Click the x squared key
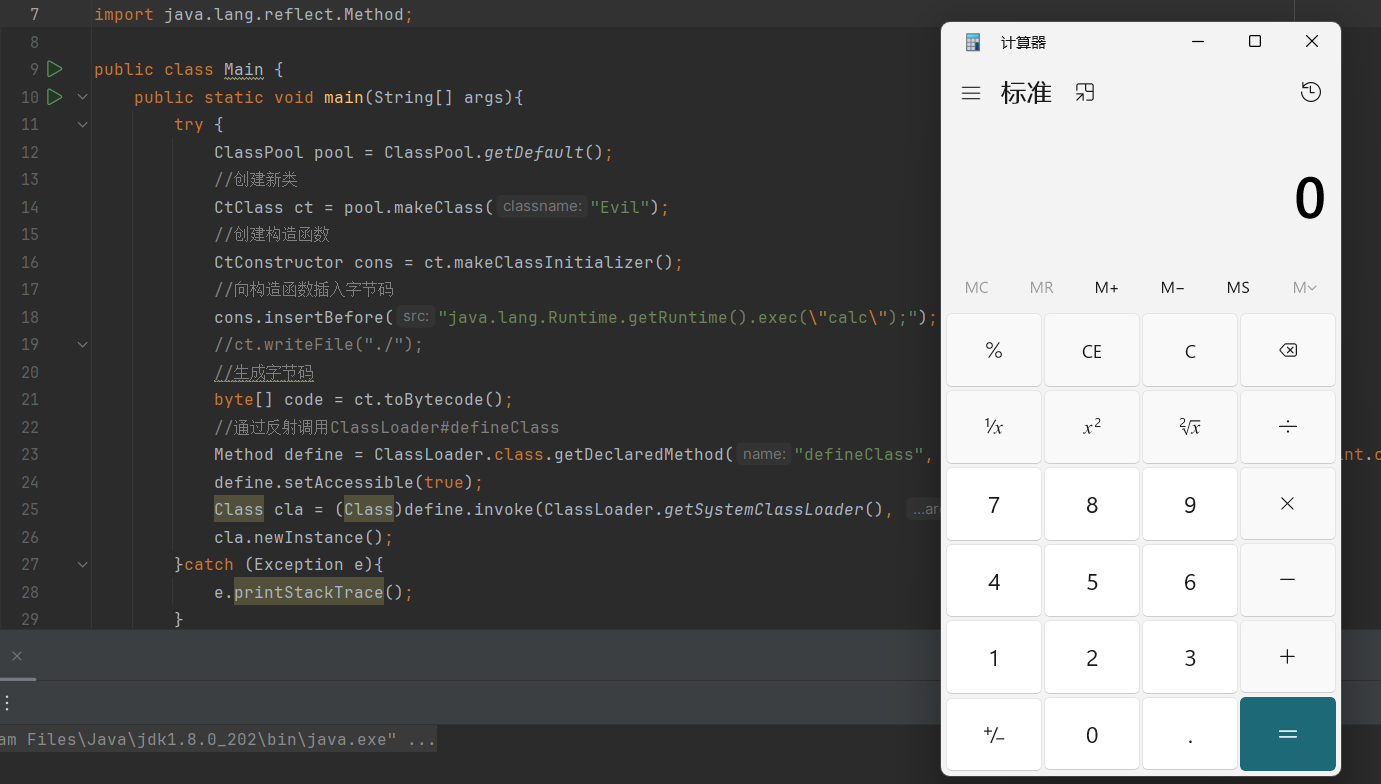The width and height of the screenshot is (1381, 784). click(x=1092, y=427)
